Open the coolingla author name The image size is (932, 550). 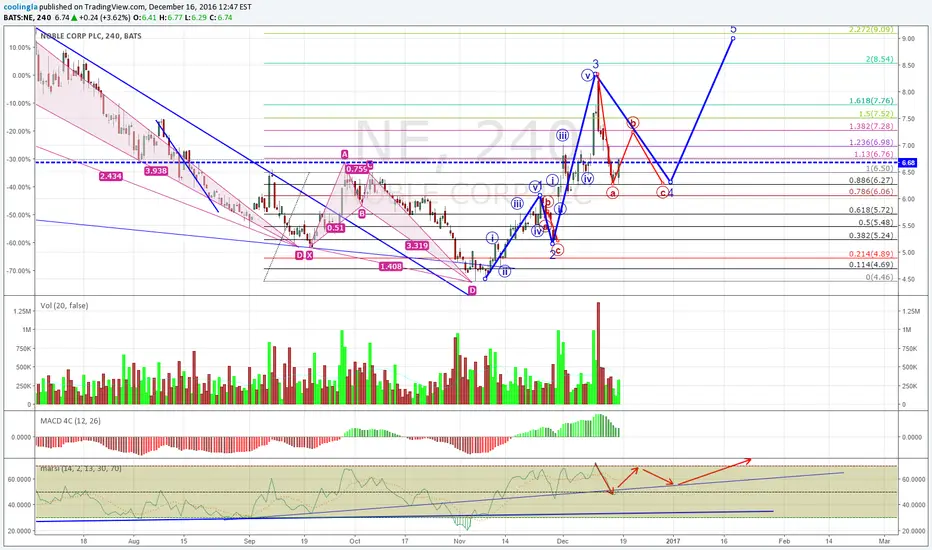click(x=19, y=7)
